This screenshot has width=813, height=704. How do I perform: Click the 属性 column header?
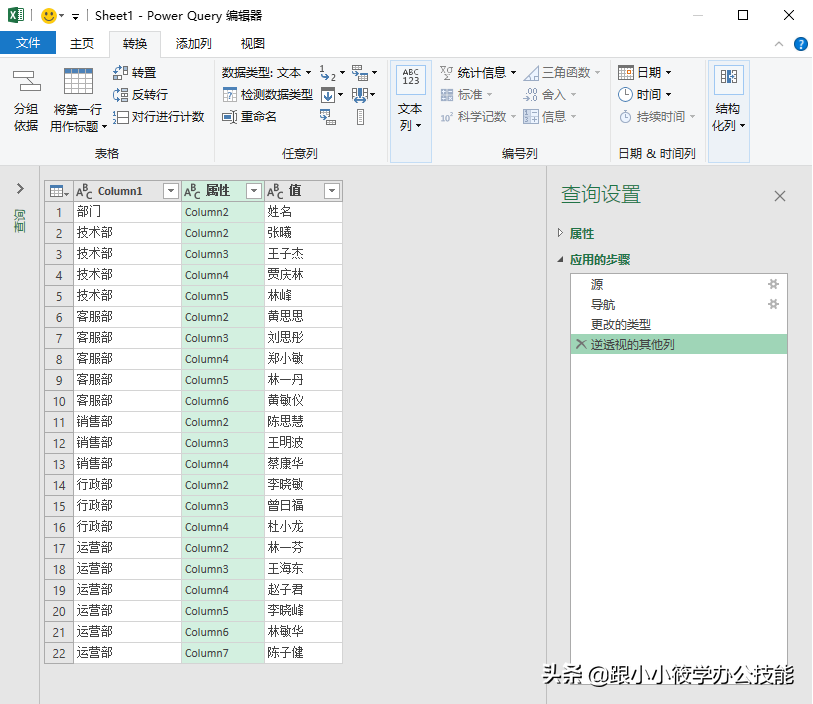222,191
